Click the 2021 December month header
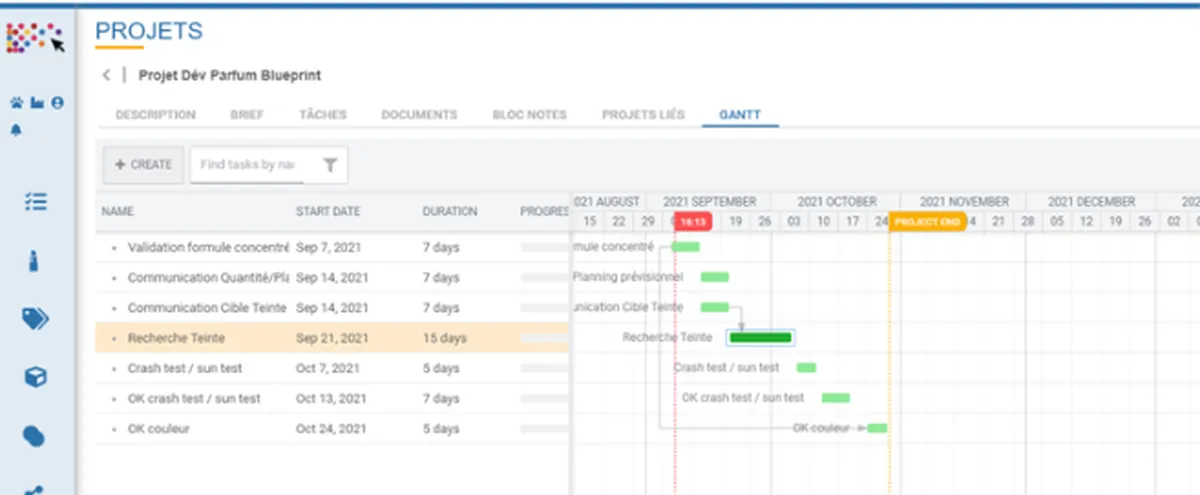 click(x=1091, y=201)
